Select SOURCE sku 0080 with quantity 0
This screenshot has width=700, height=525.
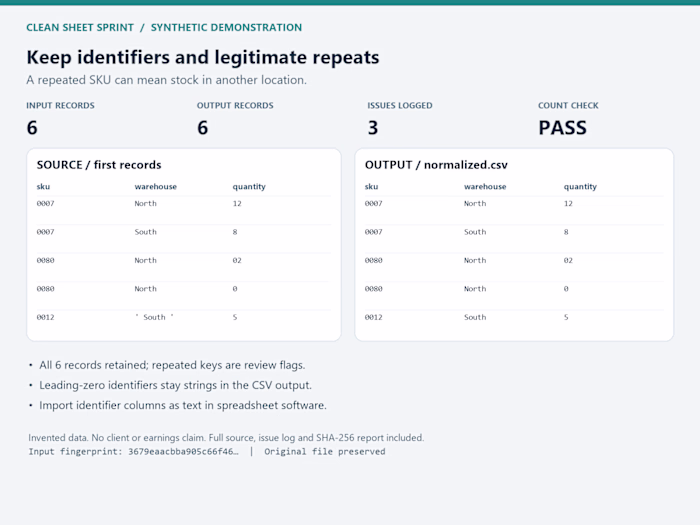(46, 289)
